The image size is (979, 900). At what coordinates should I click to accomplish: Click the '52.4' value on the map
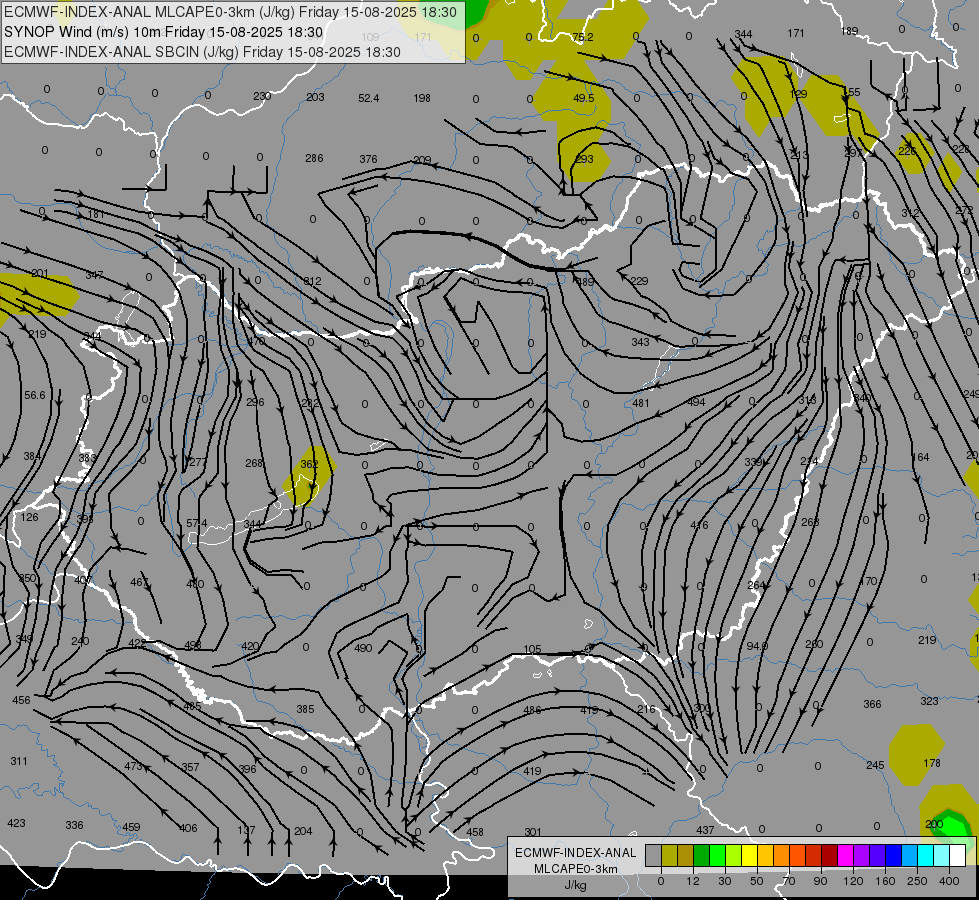point(368,98)
